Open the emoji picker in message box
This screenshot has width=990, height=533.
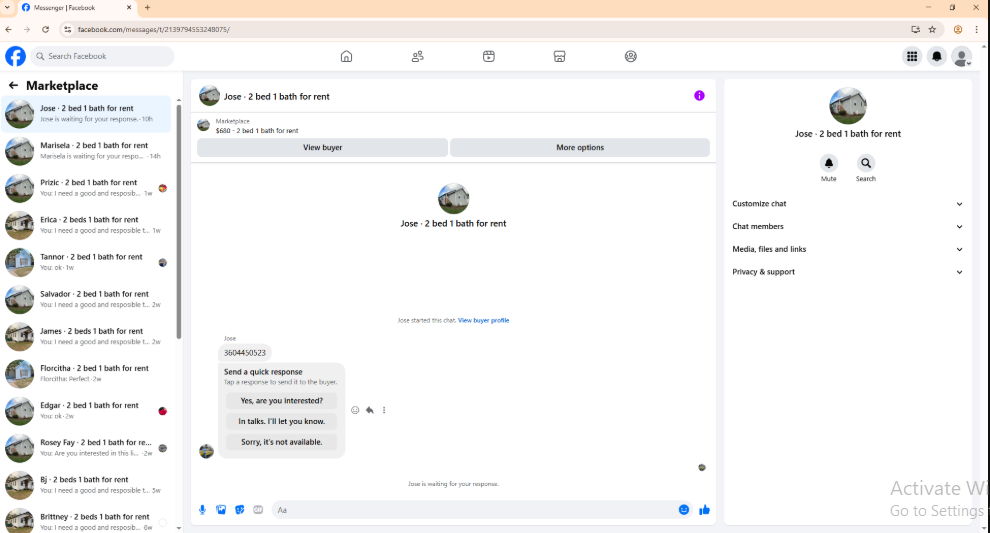tap(684, 510)
